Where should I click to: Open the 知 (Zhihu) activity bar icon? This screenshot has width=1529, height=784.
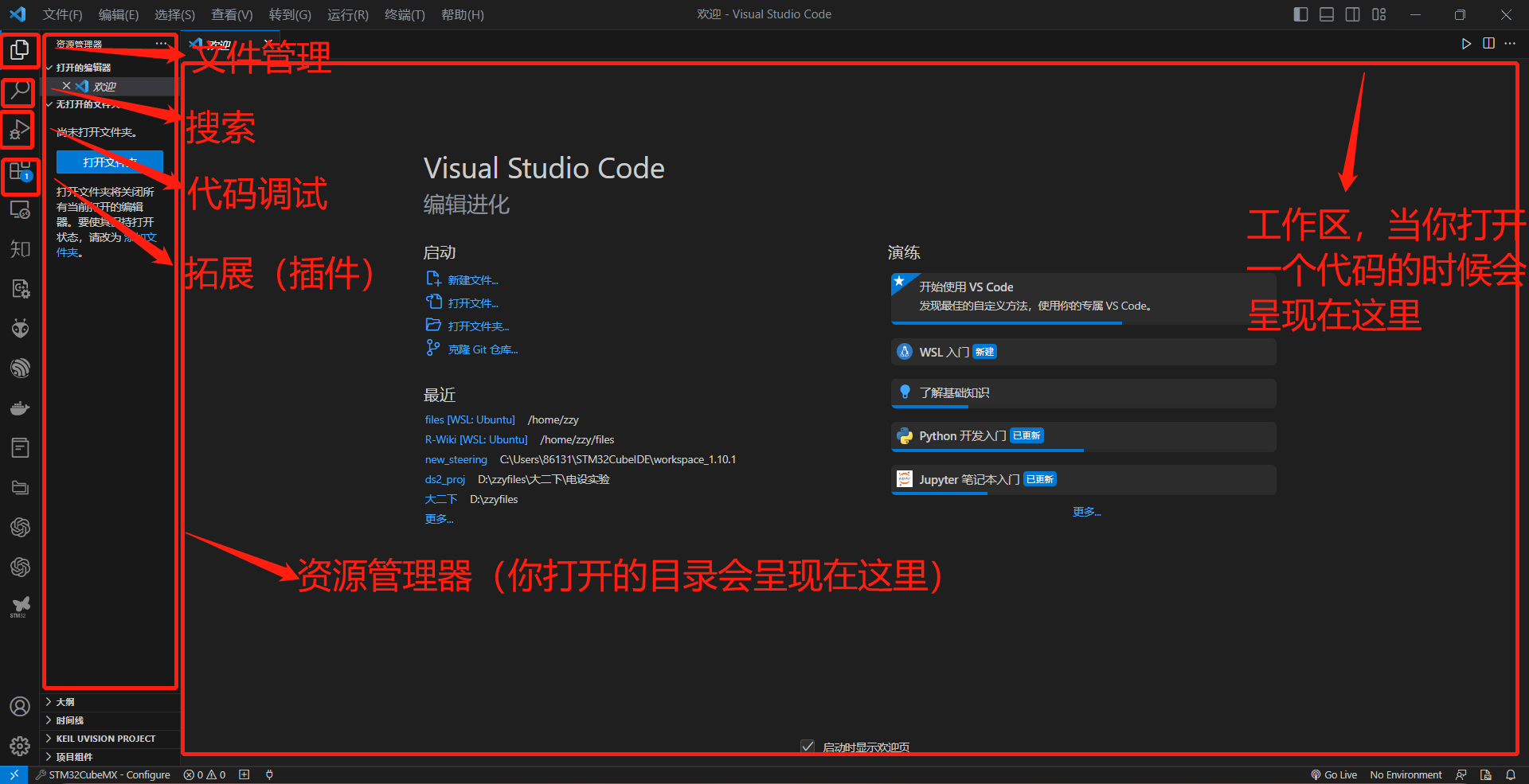(20, 249)
